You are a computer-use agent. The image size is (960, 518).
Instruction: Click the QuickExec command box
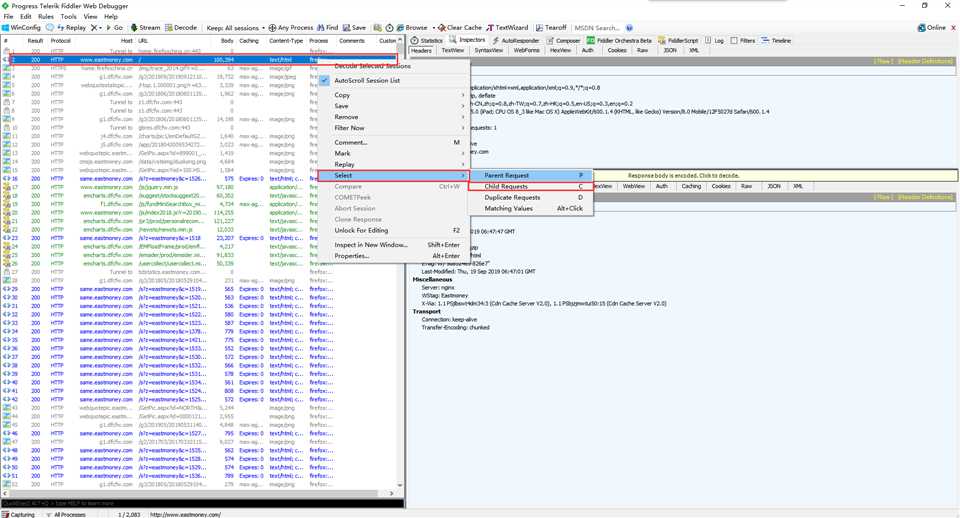(x=202, y=503)
